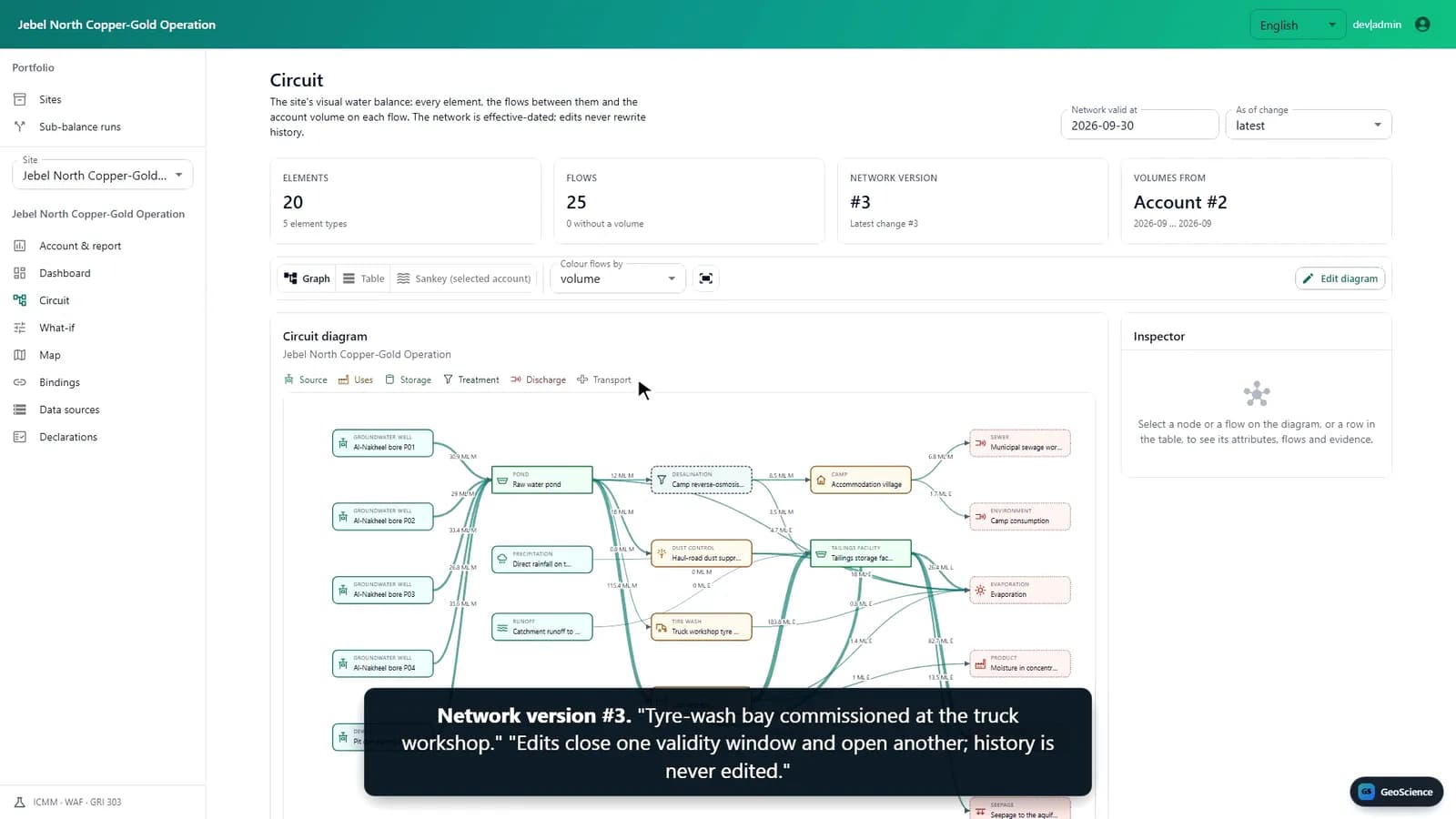Click the fit-to-view icon button

point(705,278)
